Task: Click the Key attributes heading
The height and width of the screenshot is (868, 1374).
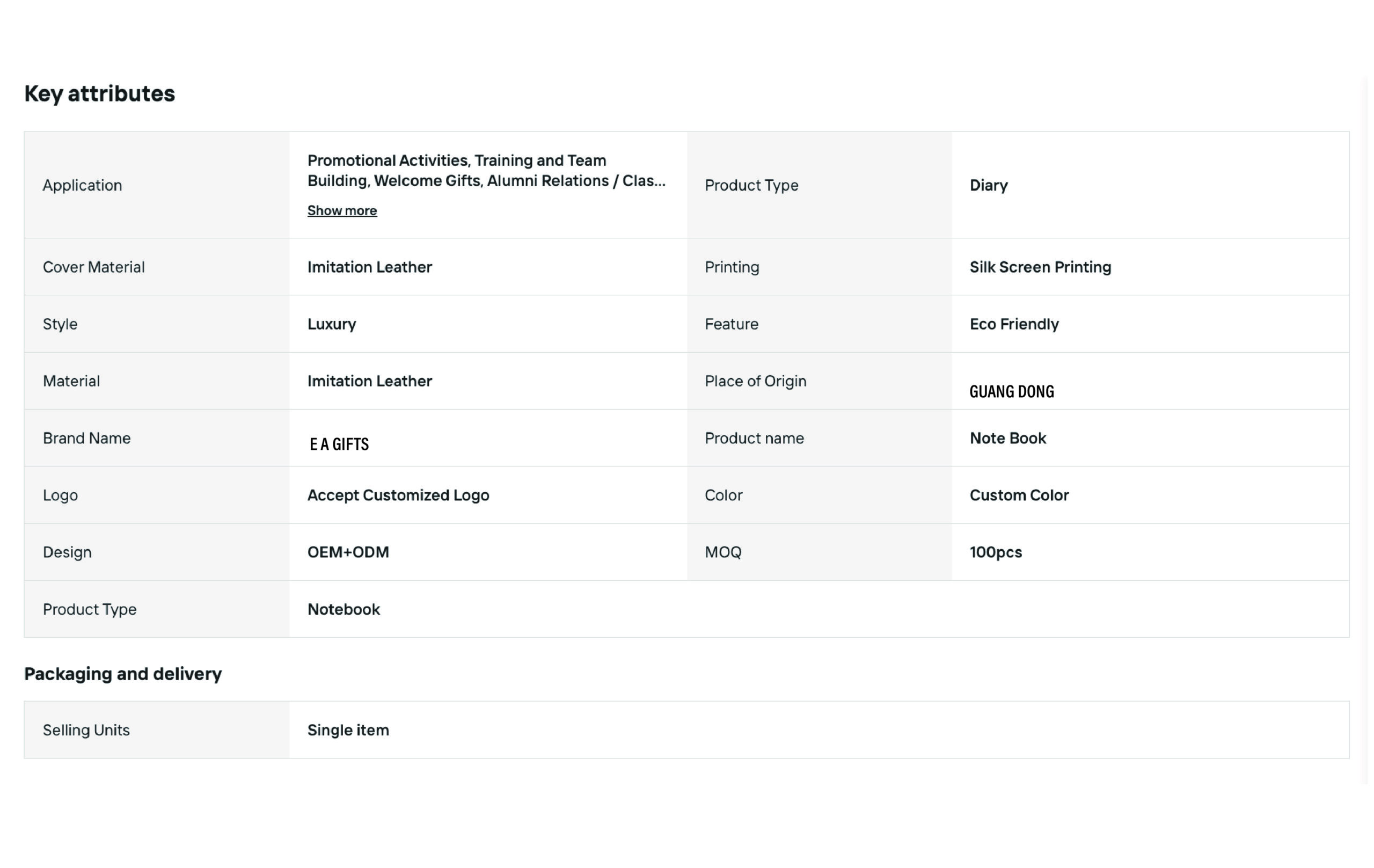Action: [x=99, y=93]
